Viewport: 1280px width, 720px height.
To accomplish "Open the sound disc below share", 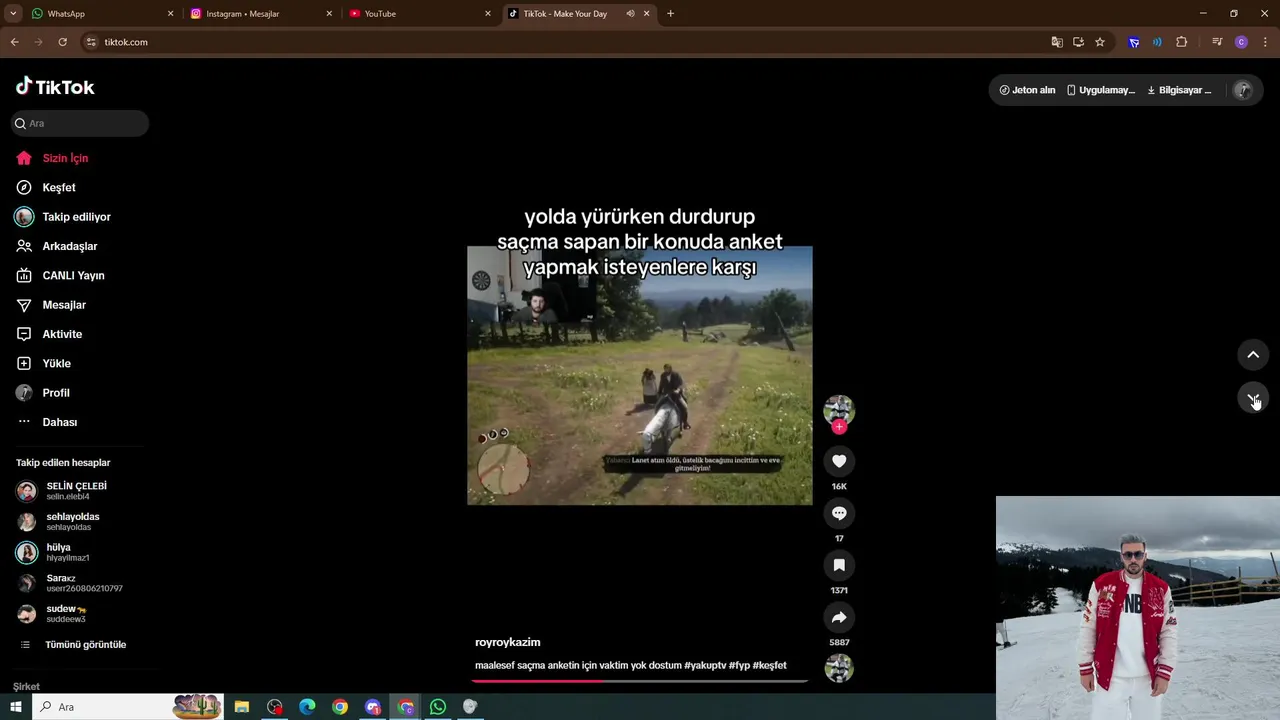I will coord(839,668).
